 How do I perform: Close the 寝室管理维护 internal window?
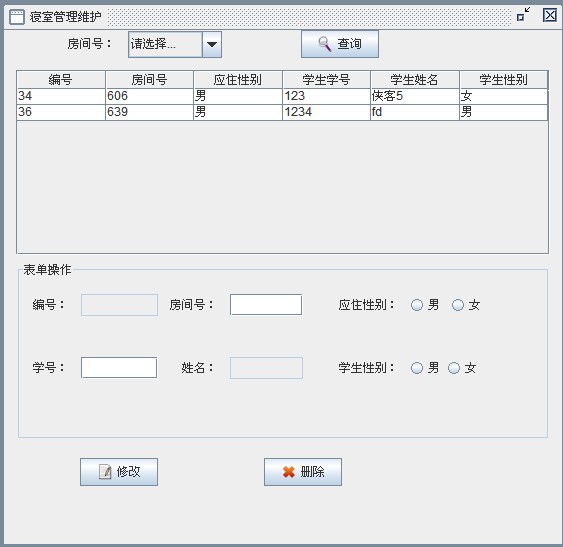(x=549, y=15)
